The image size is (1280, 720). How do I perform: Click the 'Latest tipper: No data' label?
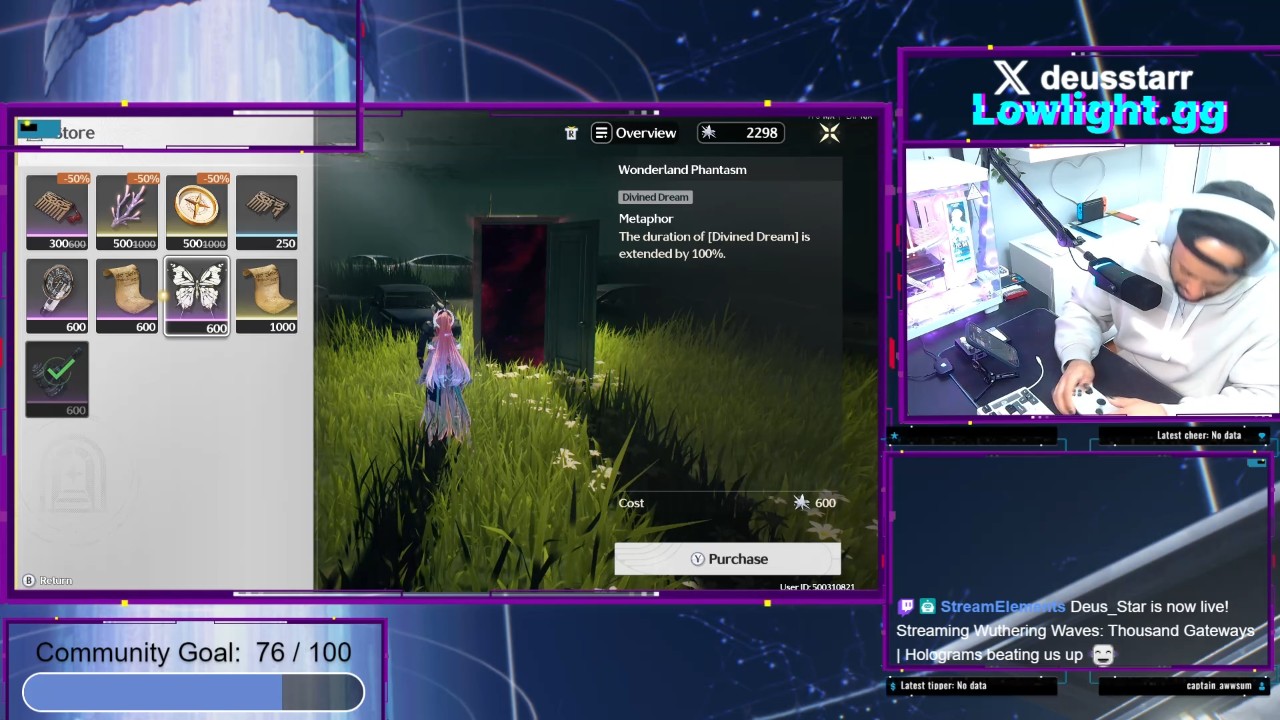coord(943,686)
